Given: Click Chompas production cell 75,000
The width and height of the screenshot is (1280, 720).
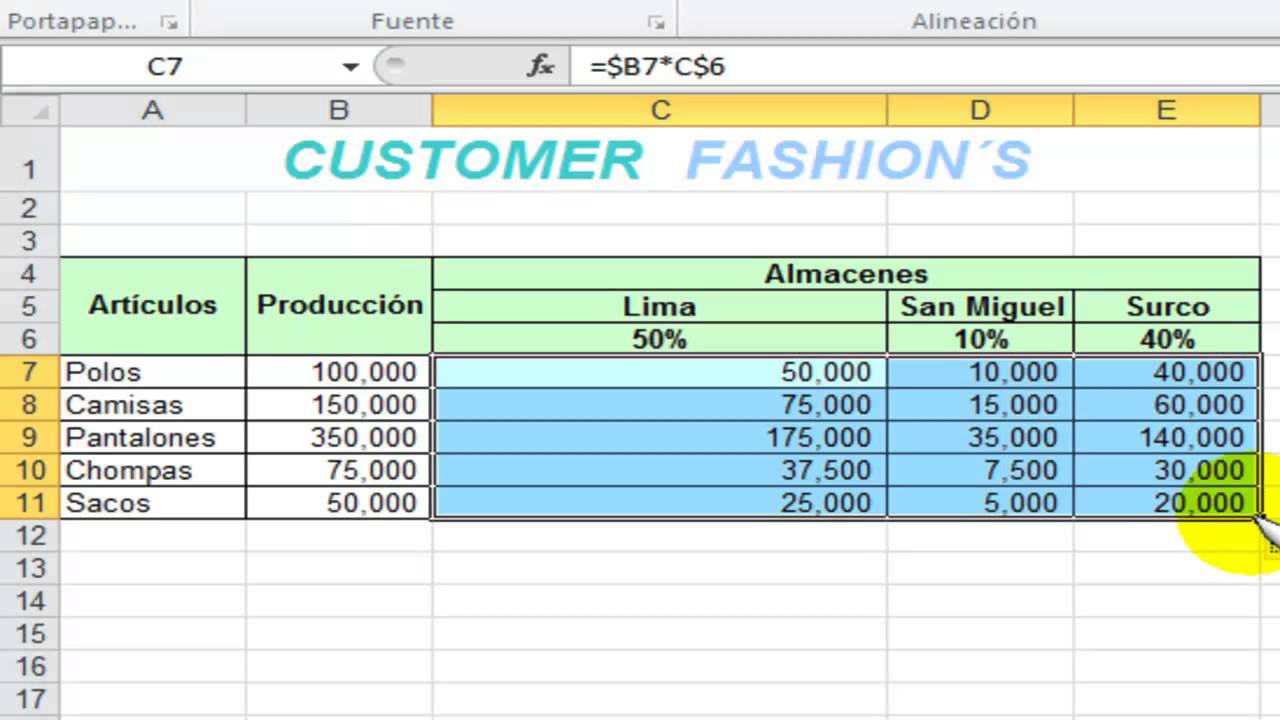Looking at the screenshot, I should (x=339, y=470).
